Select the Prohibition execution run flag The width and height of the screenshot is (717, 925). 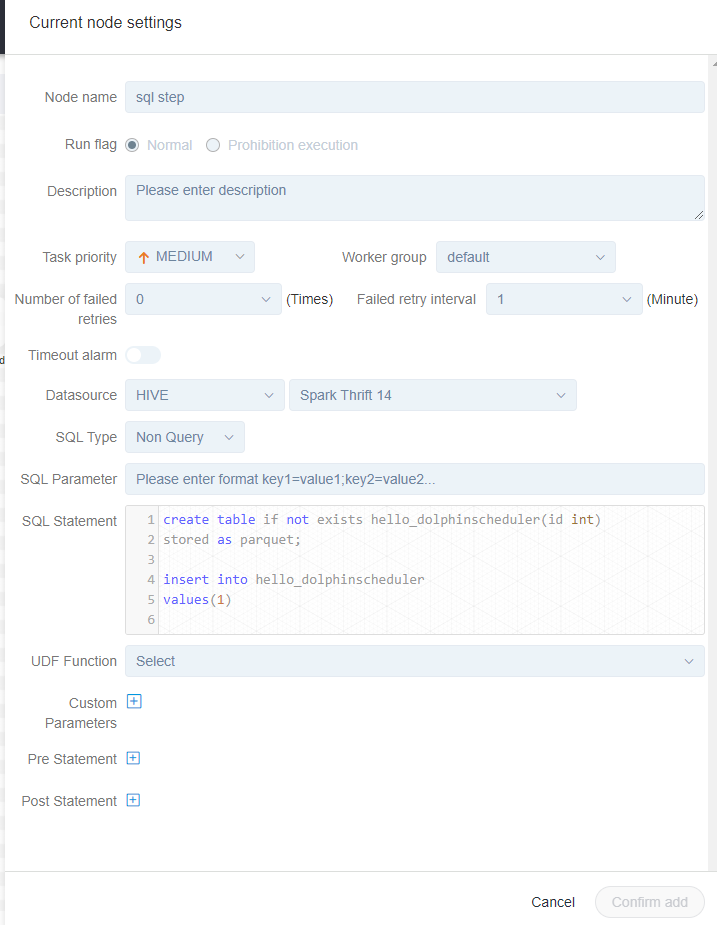tap(212, 145)
